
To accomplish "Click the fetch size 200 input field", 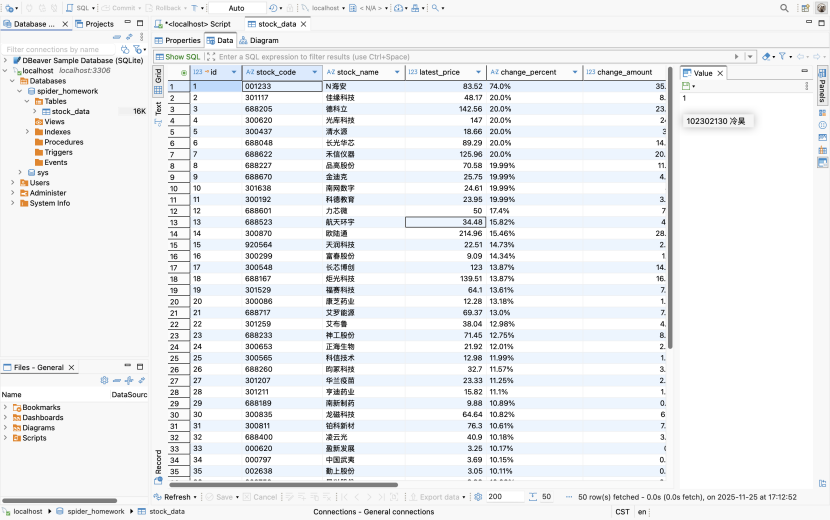I will (x=505, y=497).
